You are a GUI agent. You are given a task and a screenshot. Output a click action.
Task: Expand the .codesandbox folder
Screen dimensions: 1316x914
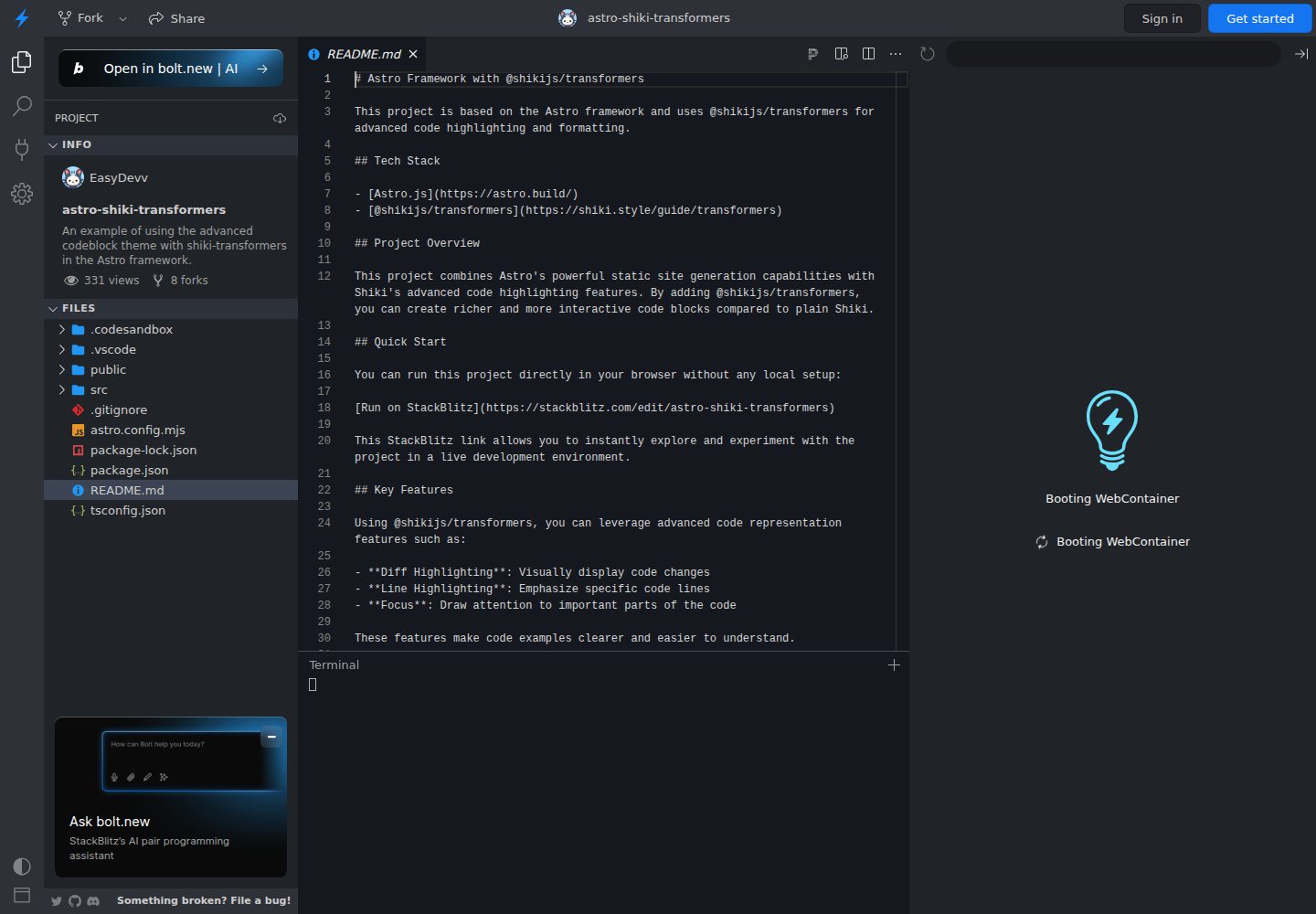171,329
